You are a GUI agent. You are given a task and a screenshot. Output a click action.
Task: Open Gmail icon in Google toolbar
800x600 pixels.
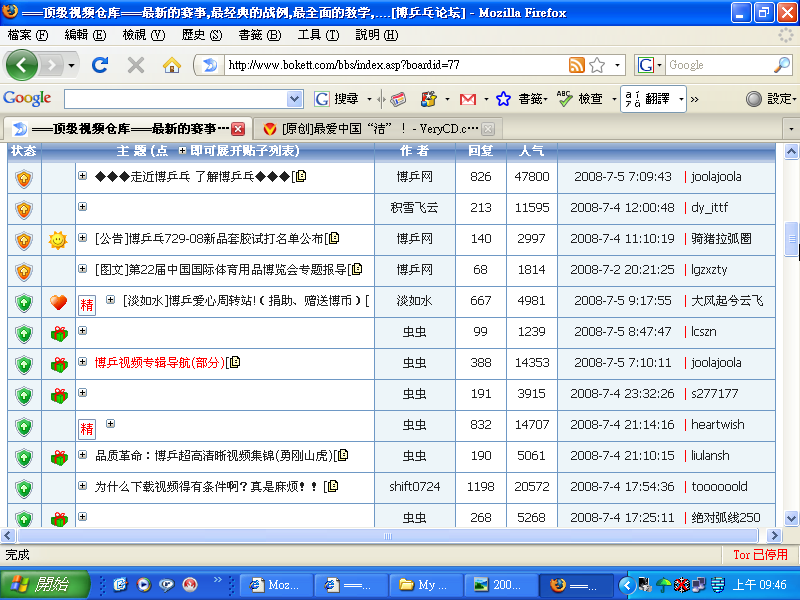click(x=467, y=99)
